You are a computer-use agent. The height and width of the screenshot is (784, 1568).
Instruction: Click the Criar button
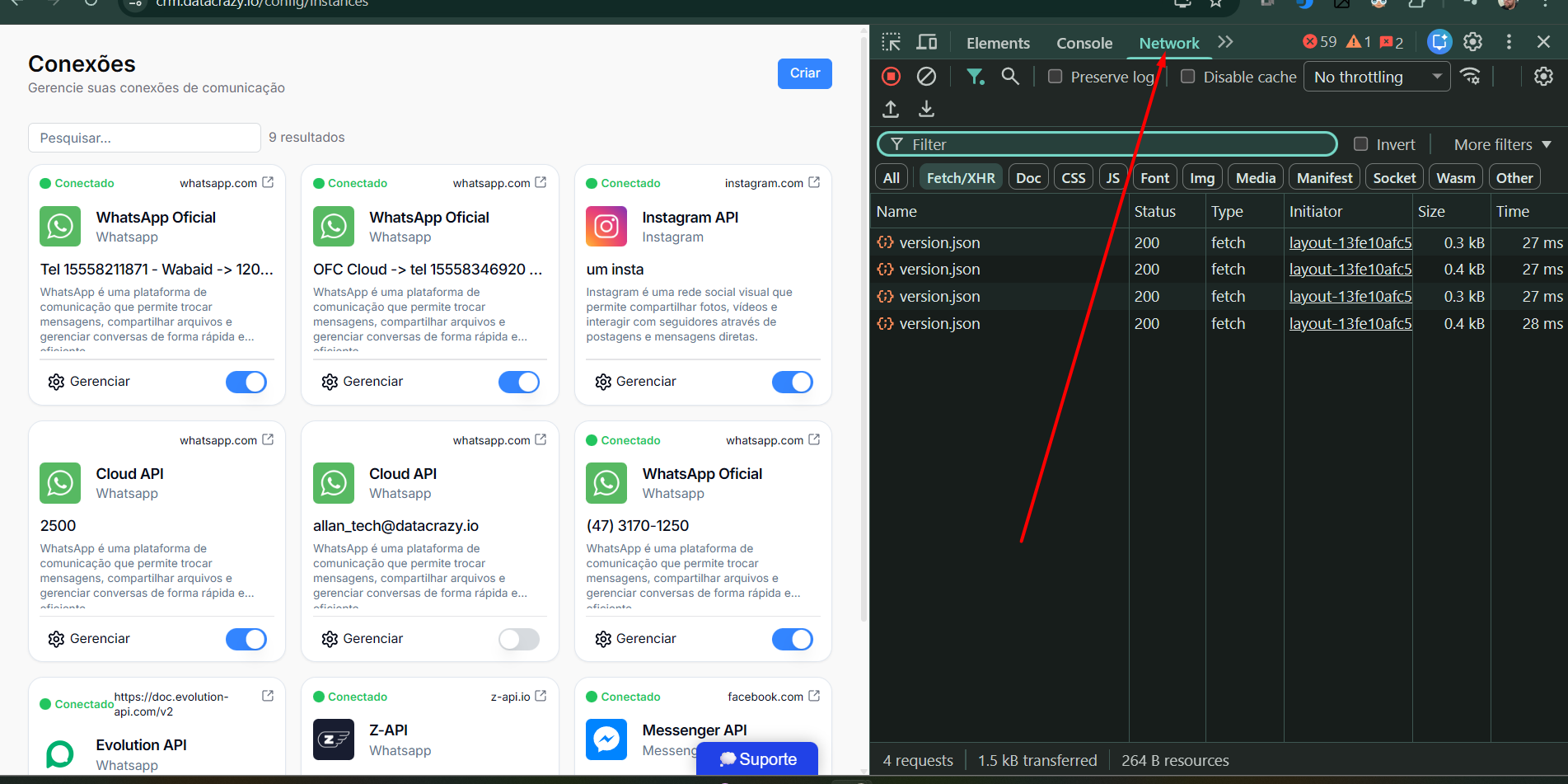(805, 73)
